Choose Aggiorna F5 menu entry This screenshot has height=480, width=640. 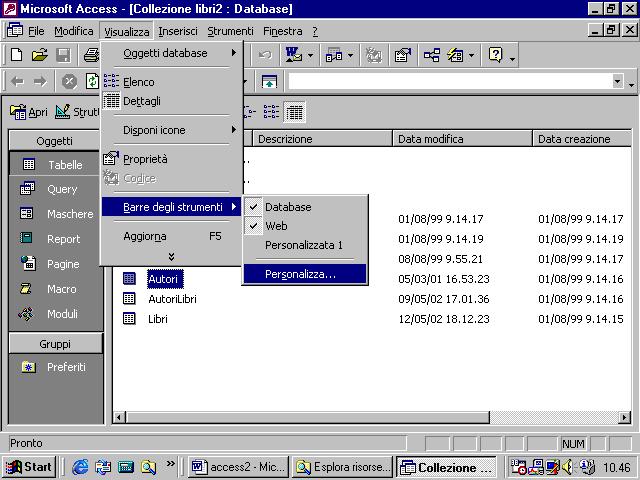[171, 236]
